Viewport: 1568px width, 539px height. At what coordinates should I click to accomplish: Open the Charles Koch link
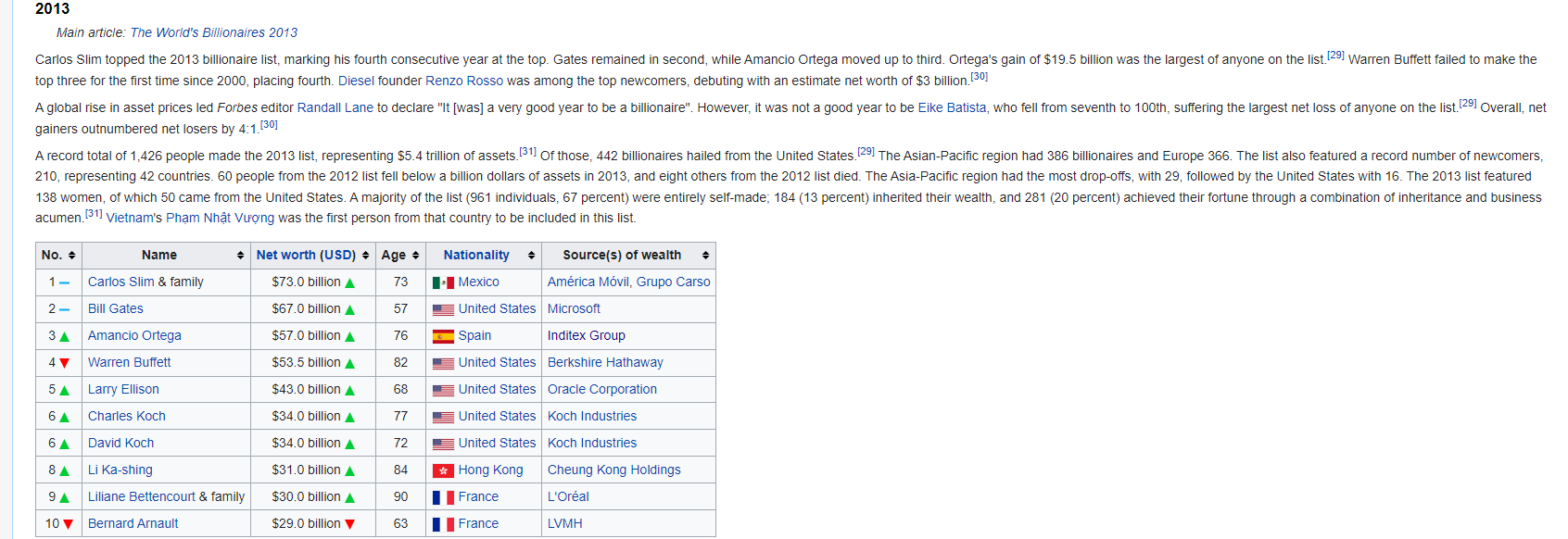[x=127, y=416]
